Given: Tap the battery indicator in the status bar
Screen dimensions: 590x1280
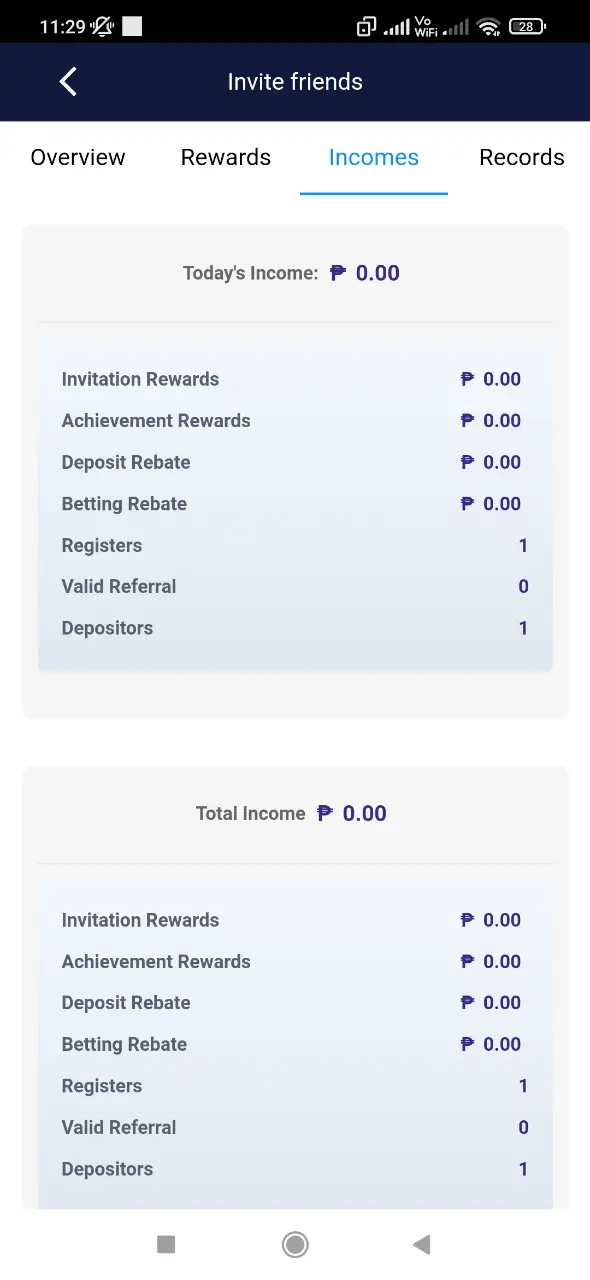Looking at the screenshot, I should coord(527,27).
